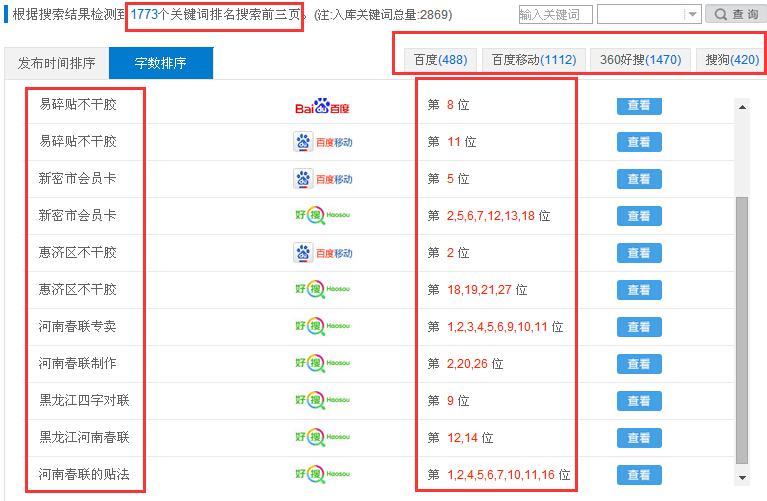This screenshot has height=501, width=767.
Task: Click 查看 for 河南春联制作 row
Action: tap(639, 364)
